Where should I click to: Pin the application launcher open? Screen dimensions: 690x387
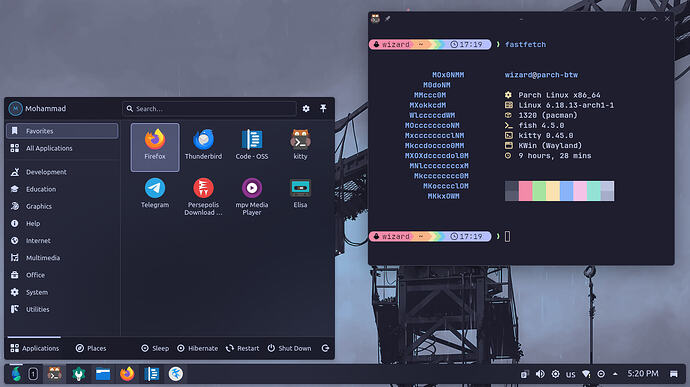[x=323, y=108]
